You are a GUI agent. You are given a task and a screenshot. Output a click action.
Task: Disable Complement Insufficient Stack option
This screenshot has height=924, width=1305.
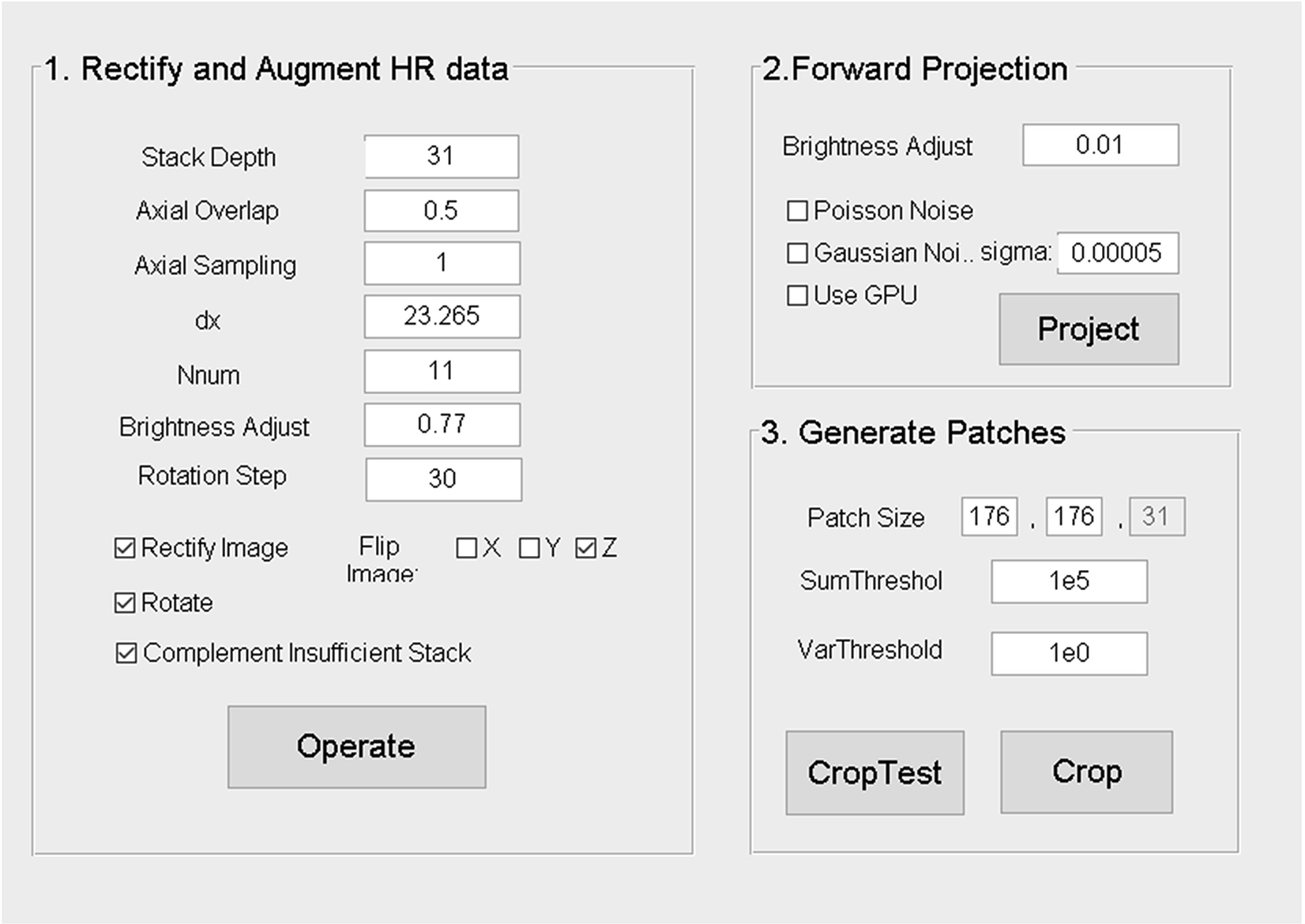126,653
